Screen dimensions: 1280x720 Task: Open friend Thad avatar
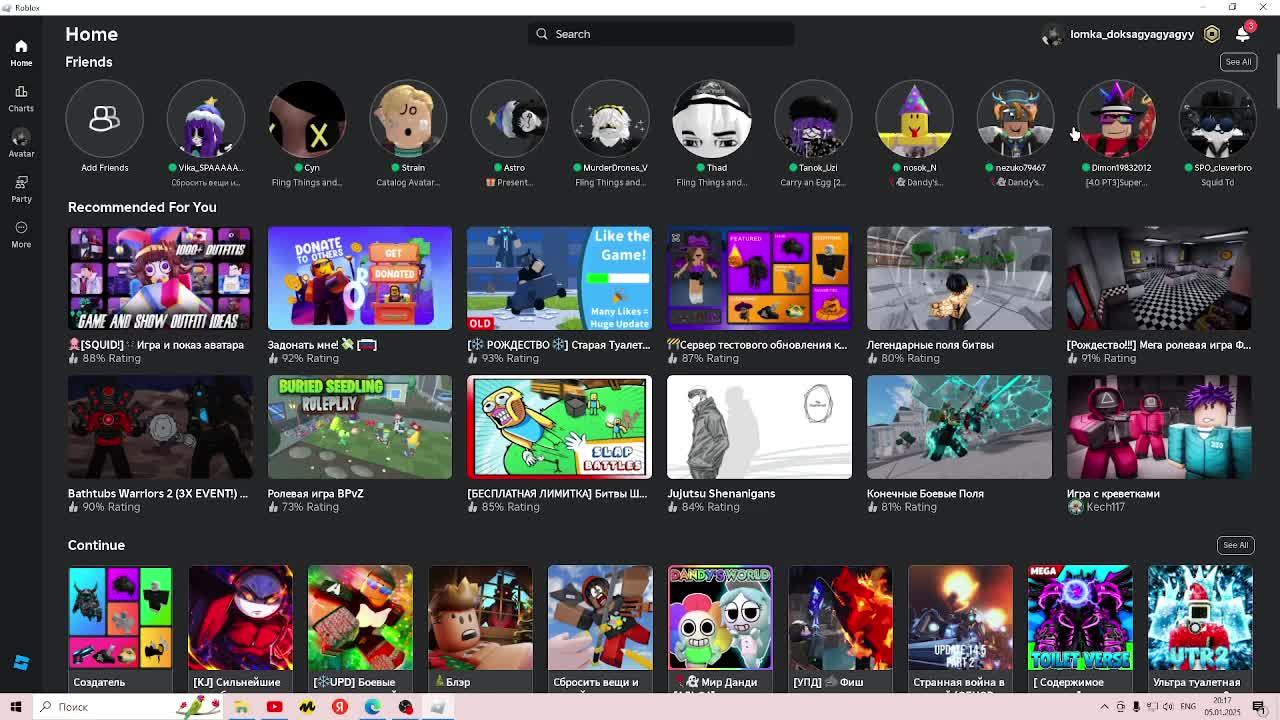click(x=712, y=119)
